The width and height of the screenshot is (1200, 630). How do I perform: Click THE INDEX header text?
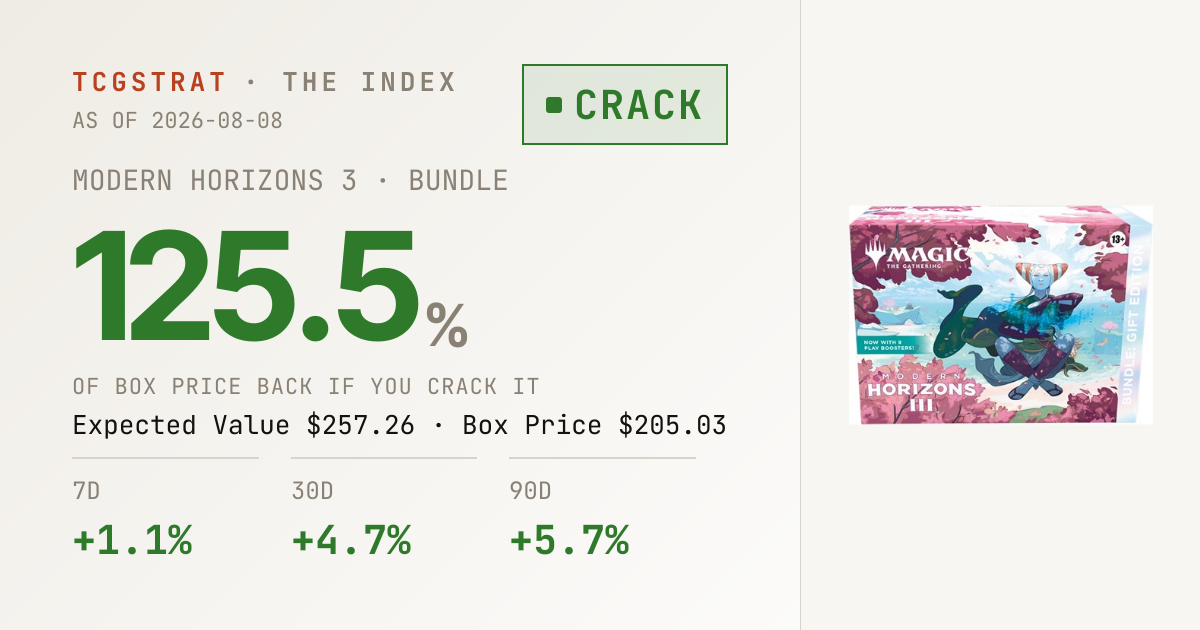click(370, 83)
